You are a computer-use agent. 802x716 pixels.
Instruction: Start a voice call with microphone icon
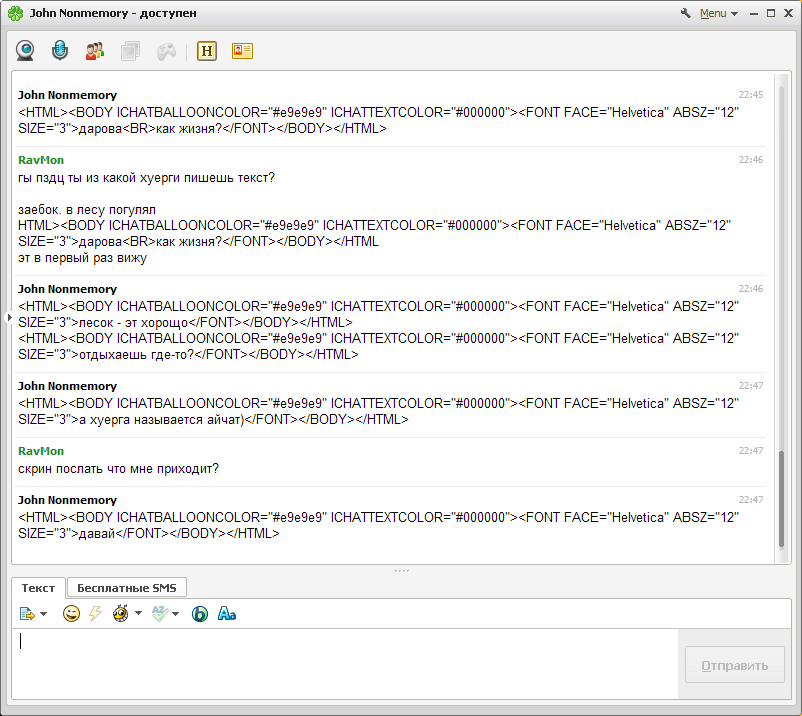(60, 51)
